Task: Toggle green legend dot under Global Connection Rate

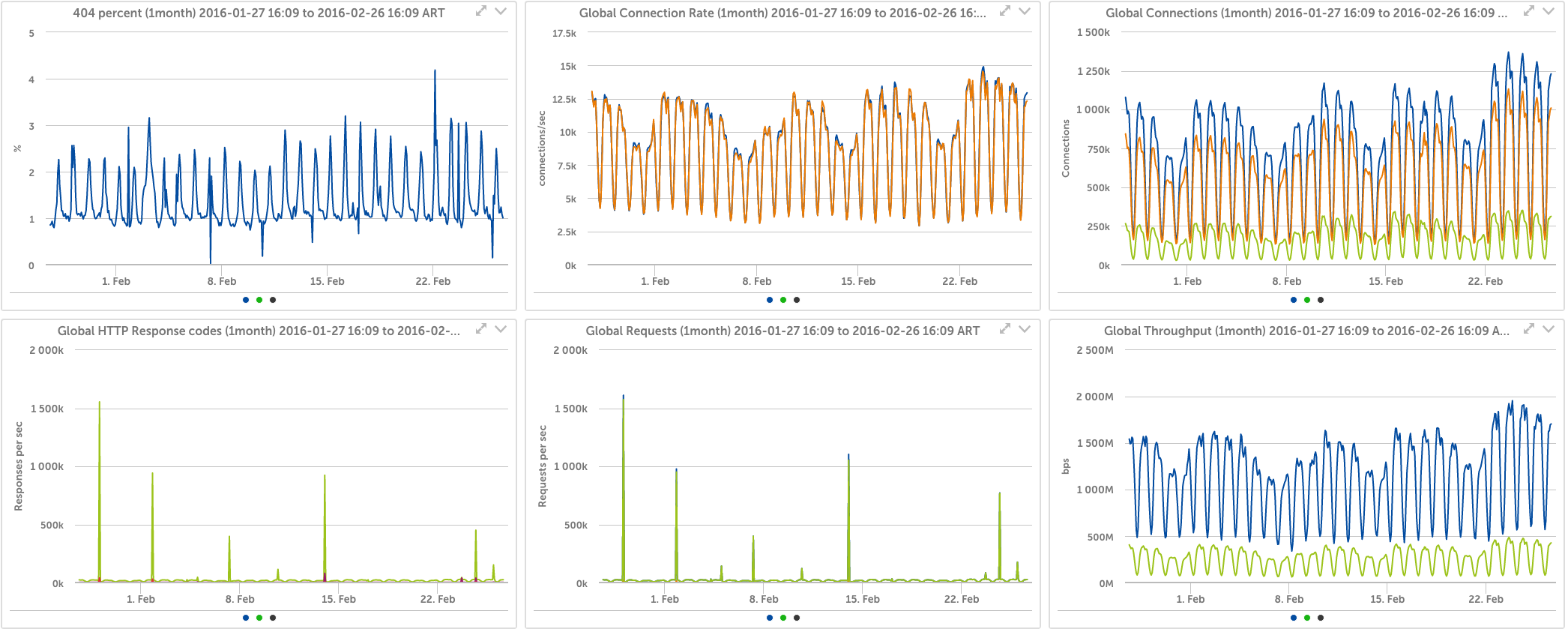Action: [783, 300]
